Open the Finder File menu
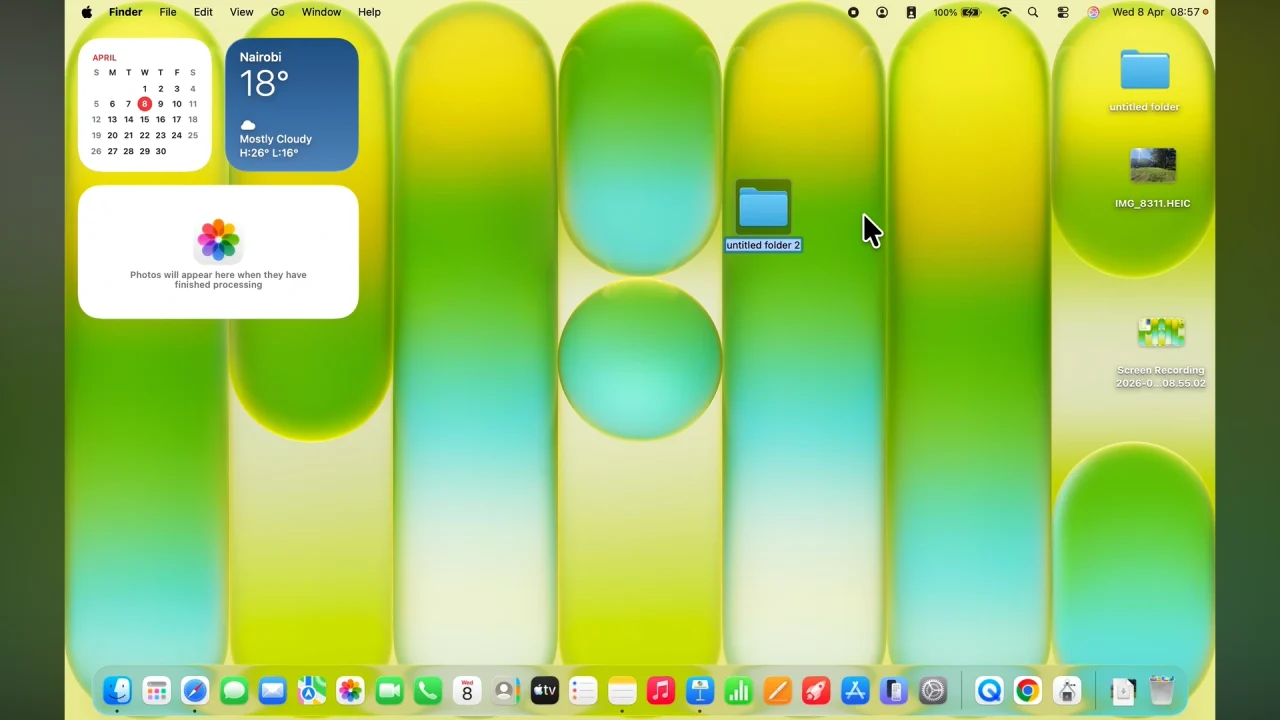This screenshot has height=720, width=1280. 167,12
